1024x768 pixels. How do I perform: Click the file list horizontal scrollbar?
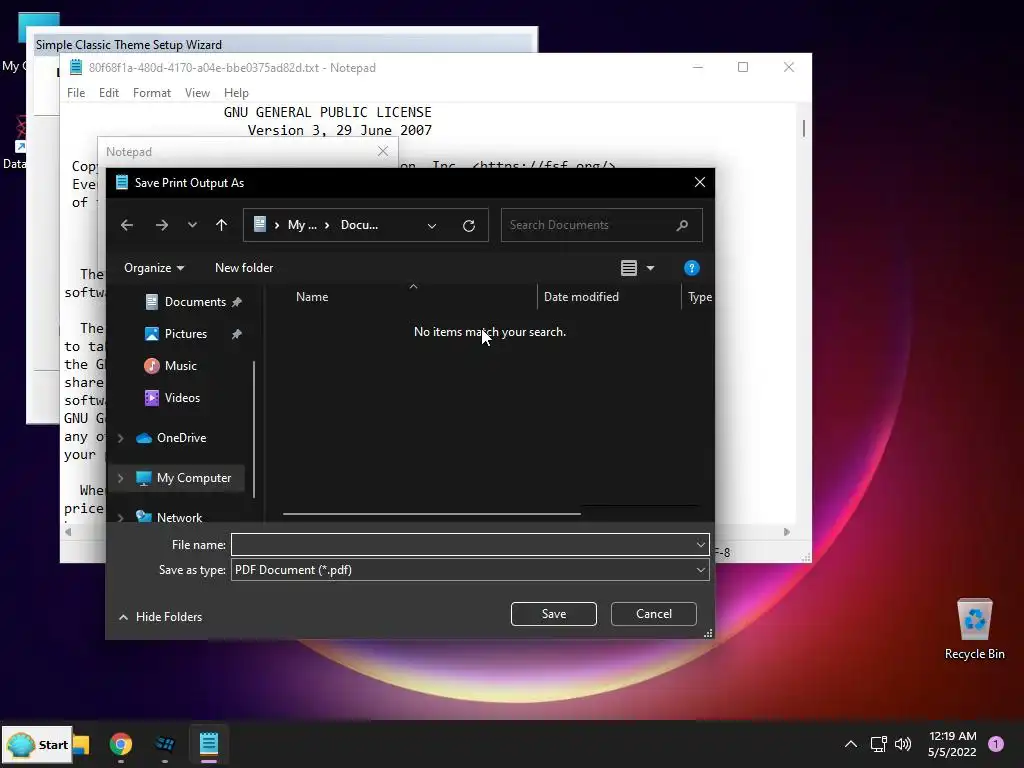[432, 514]
